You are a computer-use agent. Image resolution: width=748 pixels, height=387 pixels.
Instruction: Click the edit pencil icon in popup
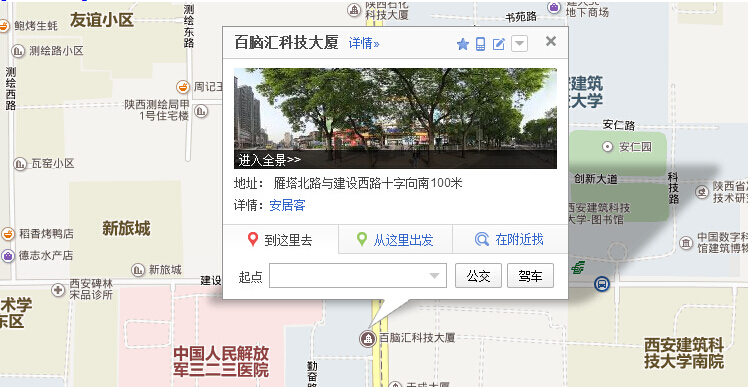(499, 44)
